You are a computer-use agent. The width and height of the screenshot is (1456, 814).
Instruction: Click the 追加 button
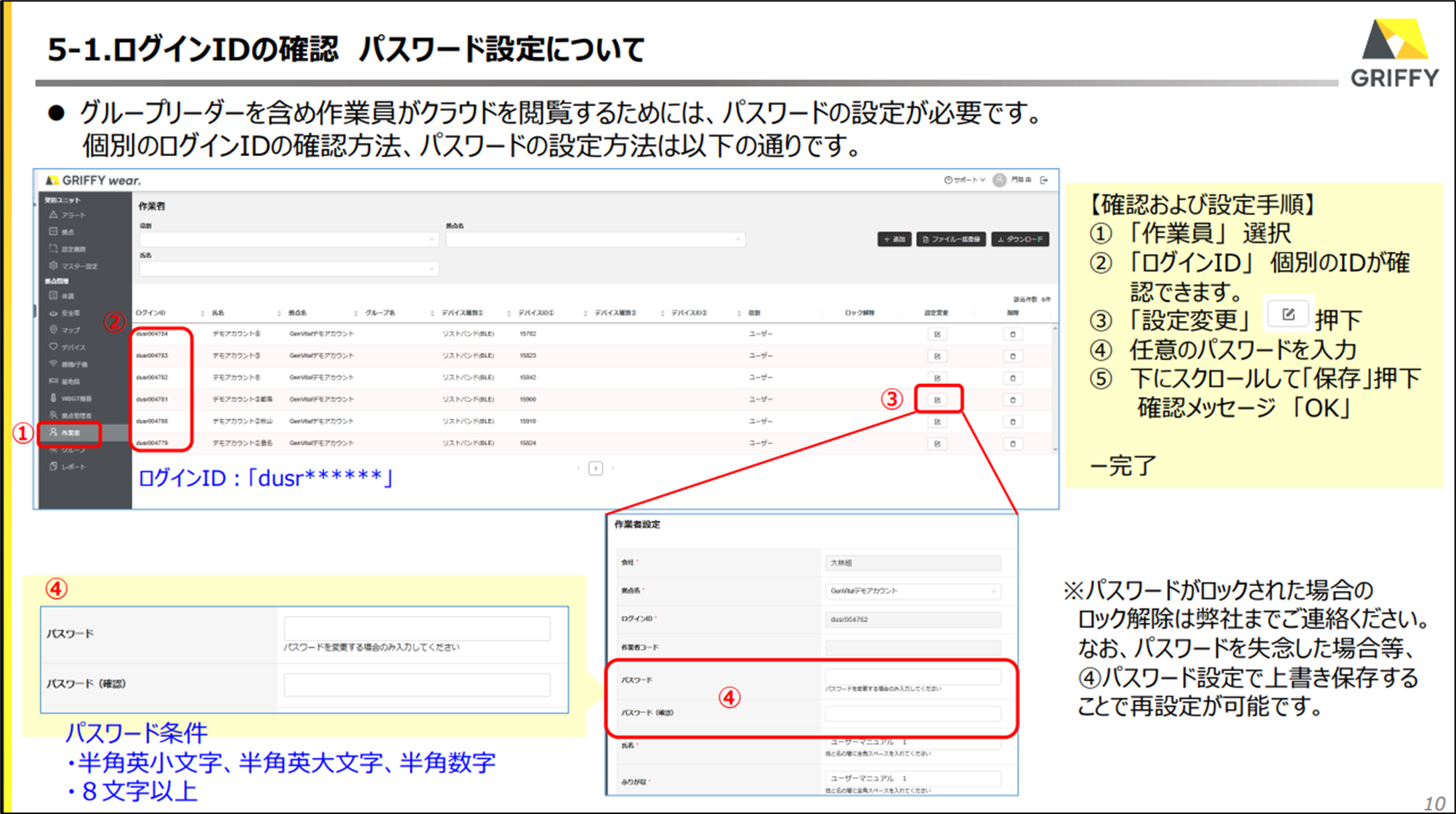click(894, 239)
